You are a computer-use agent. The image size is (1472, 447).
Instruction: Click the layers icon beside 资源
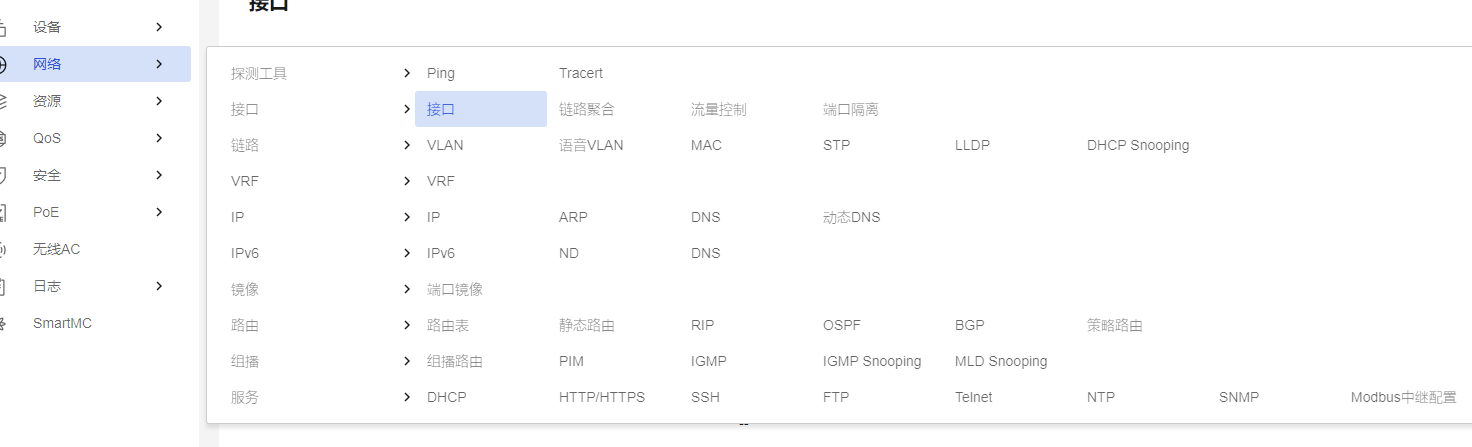tap(3, 101)
